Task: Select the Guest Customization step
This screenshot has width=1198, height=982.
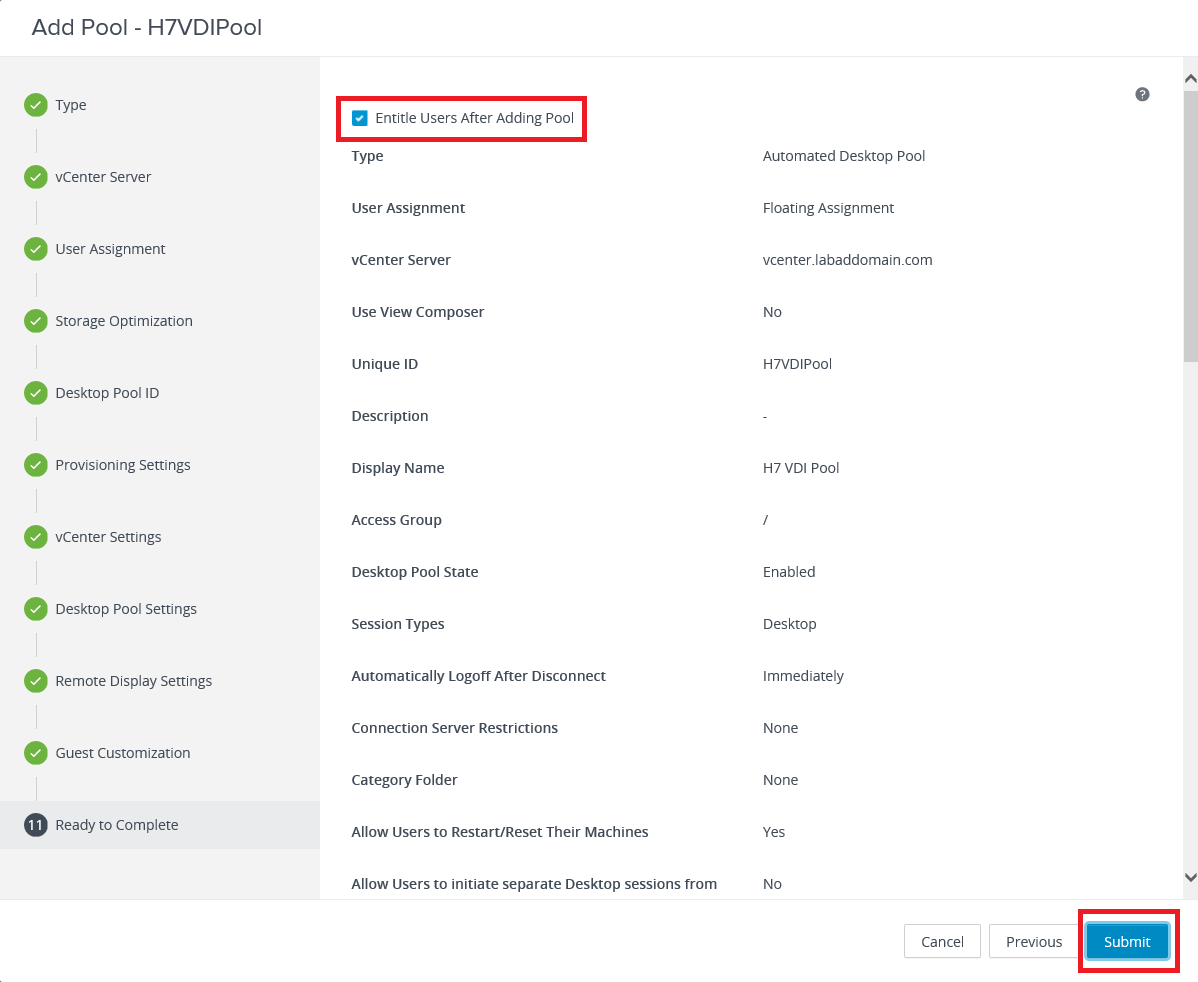Action: [x=122, y=753]
